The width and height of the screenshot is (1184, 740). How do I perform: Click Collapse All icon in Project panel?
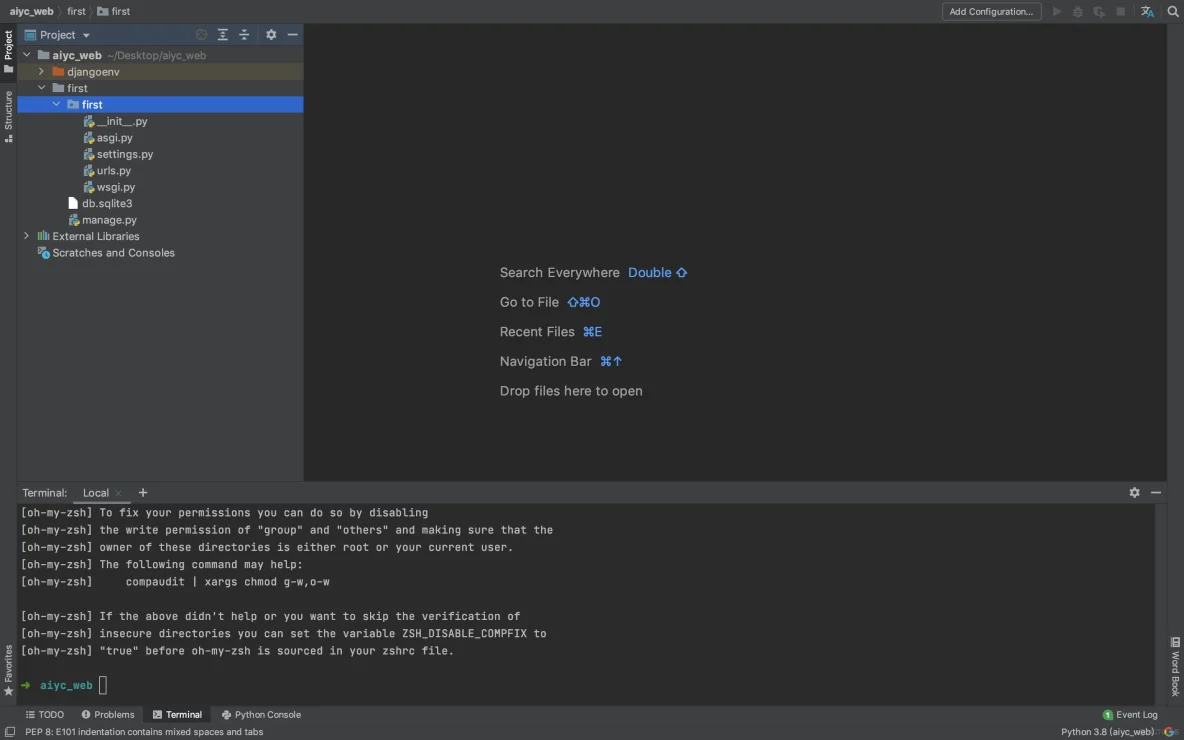(244, 35)
